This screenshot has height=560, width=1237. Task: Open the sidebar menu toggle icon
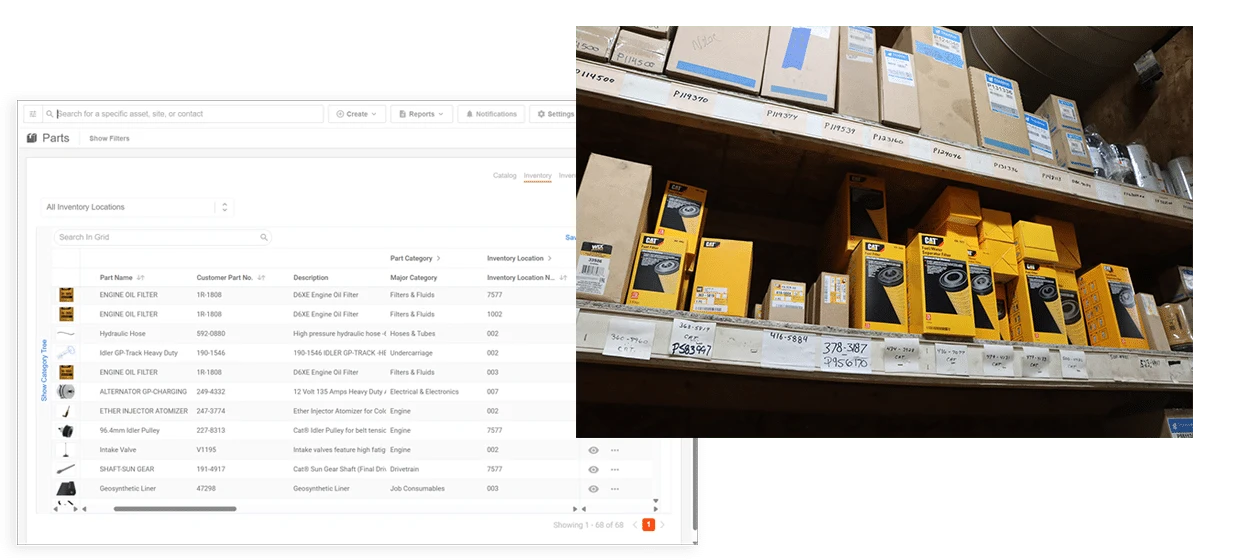point(32,114)
